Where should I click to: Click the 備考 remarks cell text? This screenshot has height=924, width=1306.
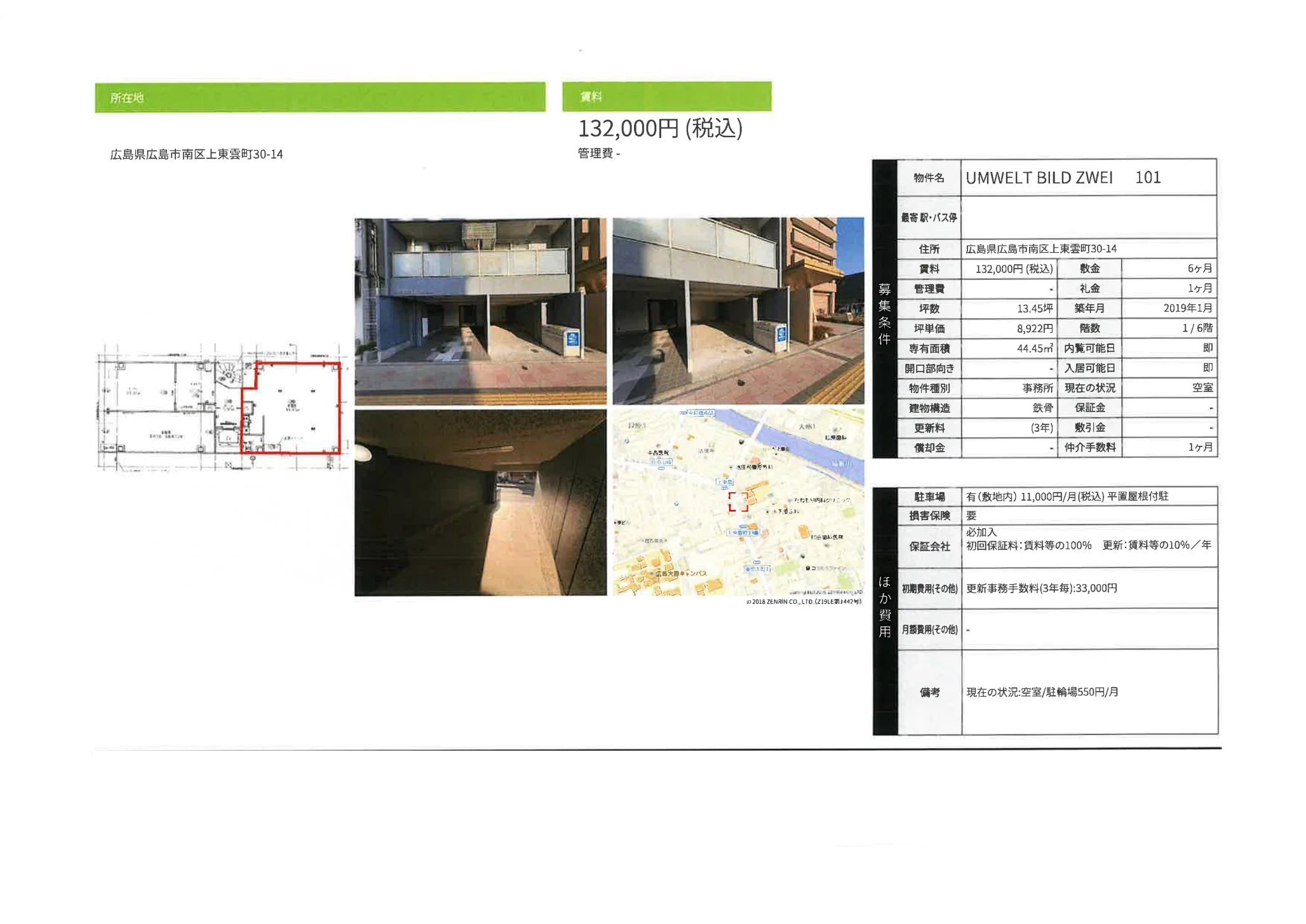tap(1042, 692)
